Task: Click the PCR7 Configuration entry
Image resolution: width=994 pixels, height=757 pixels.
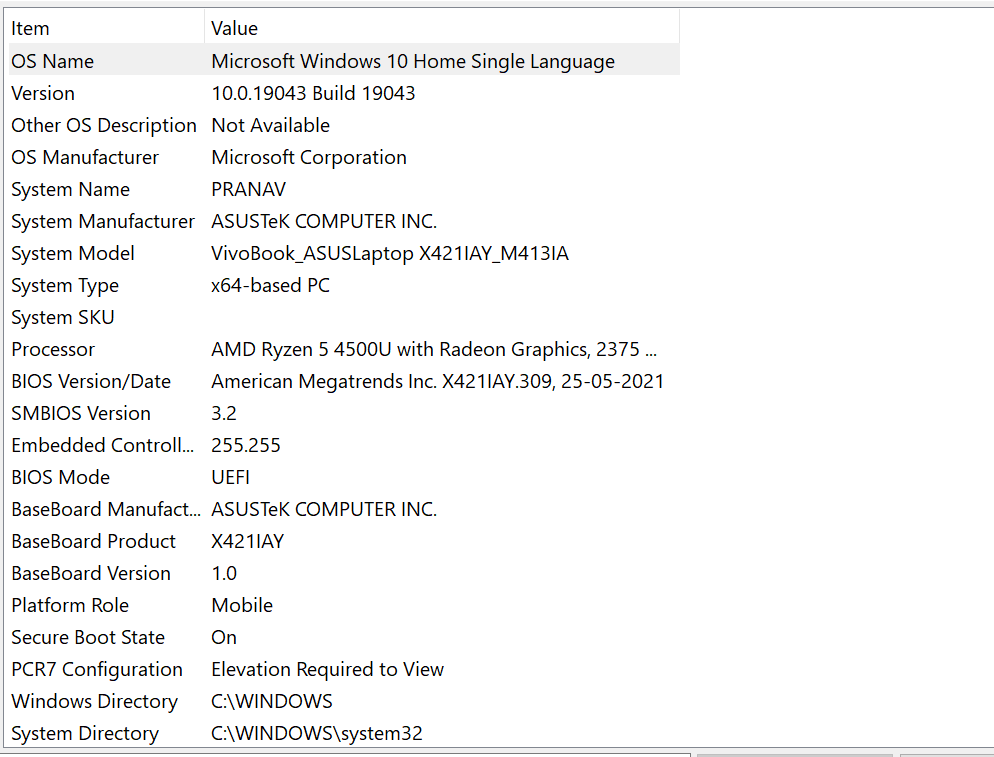Action: pyautogui.click(x=97, y=669)
